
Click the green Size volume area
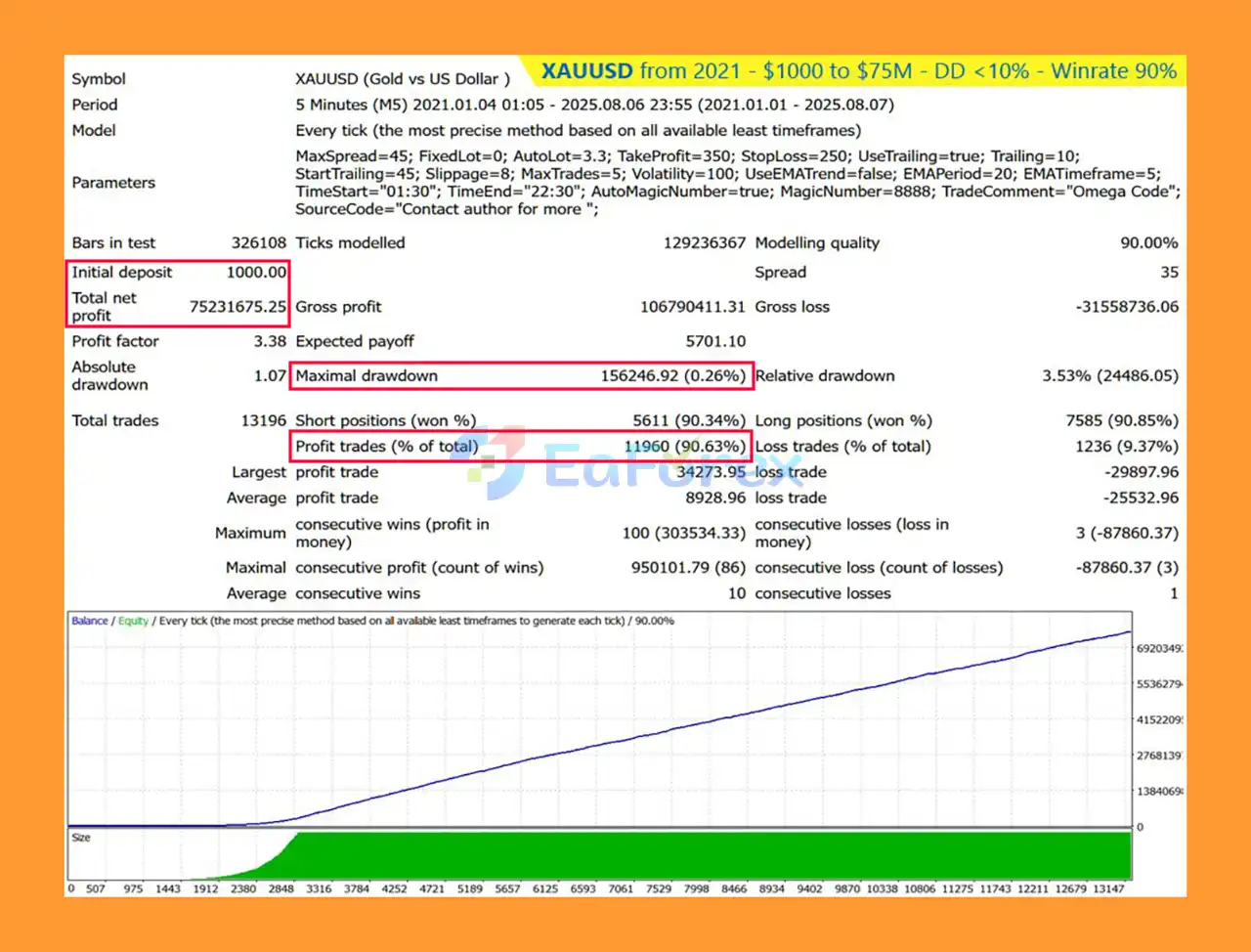pos(713,855)
